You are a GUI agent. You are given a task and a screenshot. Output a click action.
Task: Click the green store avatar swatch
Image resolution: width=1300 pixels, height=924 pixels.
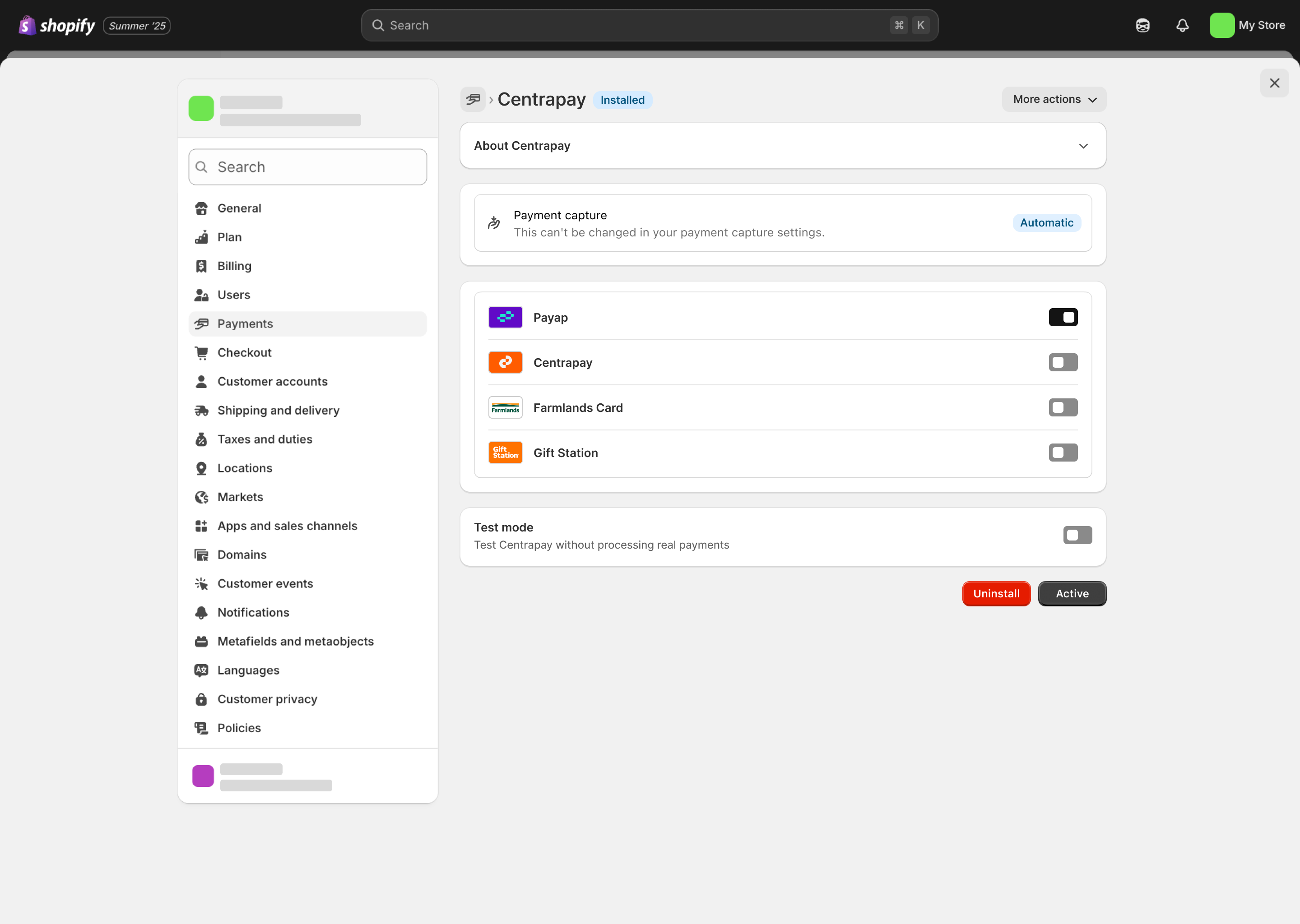point(201,108)
